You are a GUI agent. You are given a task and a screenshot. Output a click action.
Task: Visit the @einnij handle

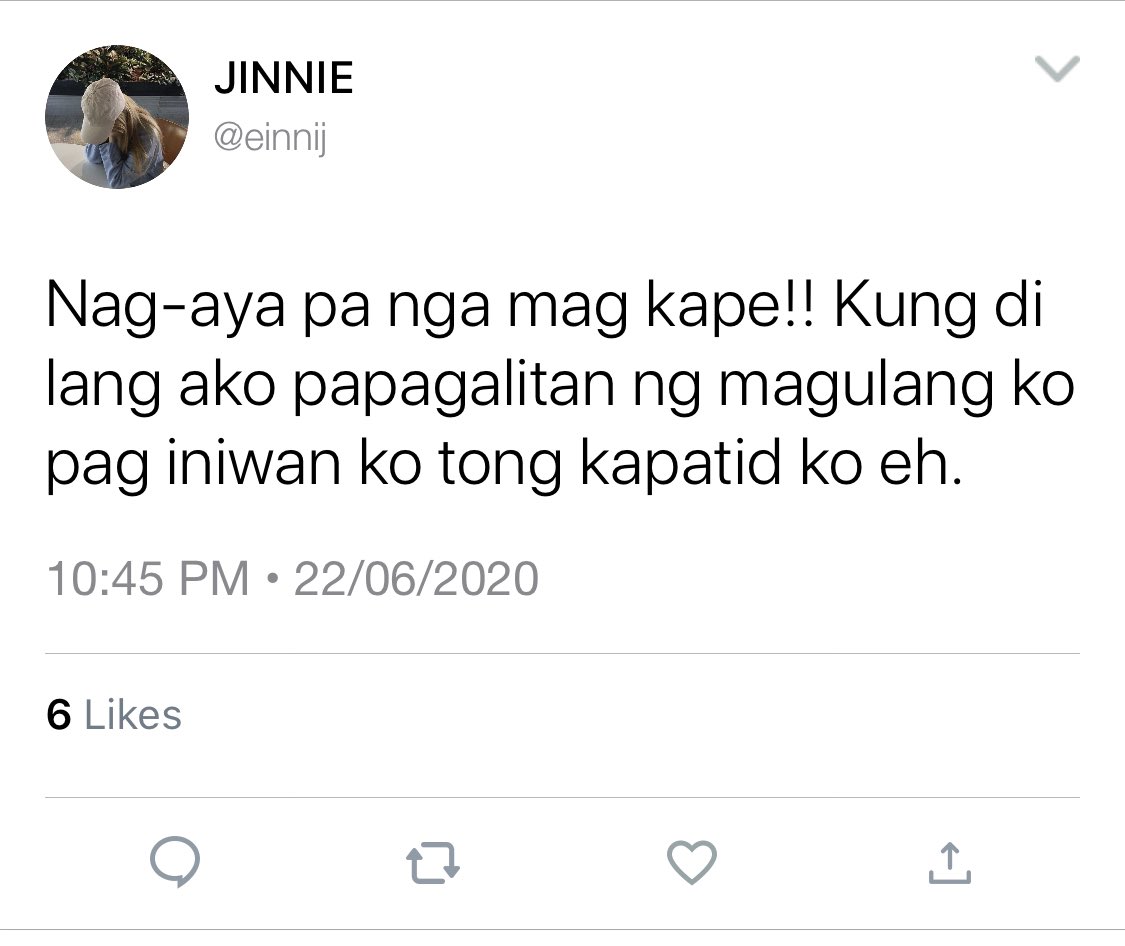[270, 136]
